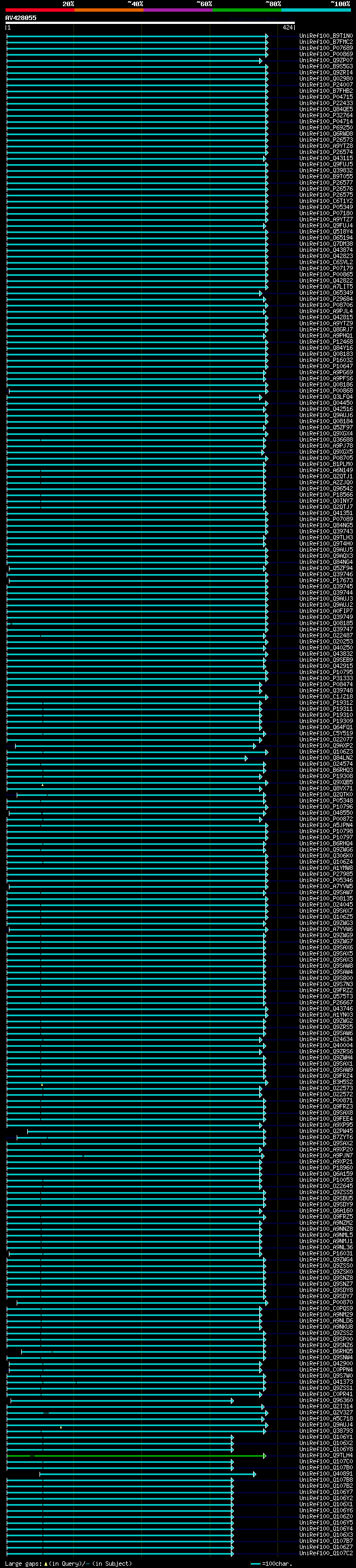Screen dimensions: 356x1568
Task: Click the orange ~40% identity legend bar
Action: pos(109,10)
